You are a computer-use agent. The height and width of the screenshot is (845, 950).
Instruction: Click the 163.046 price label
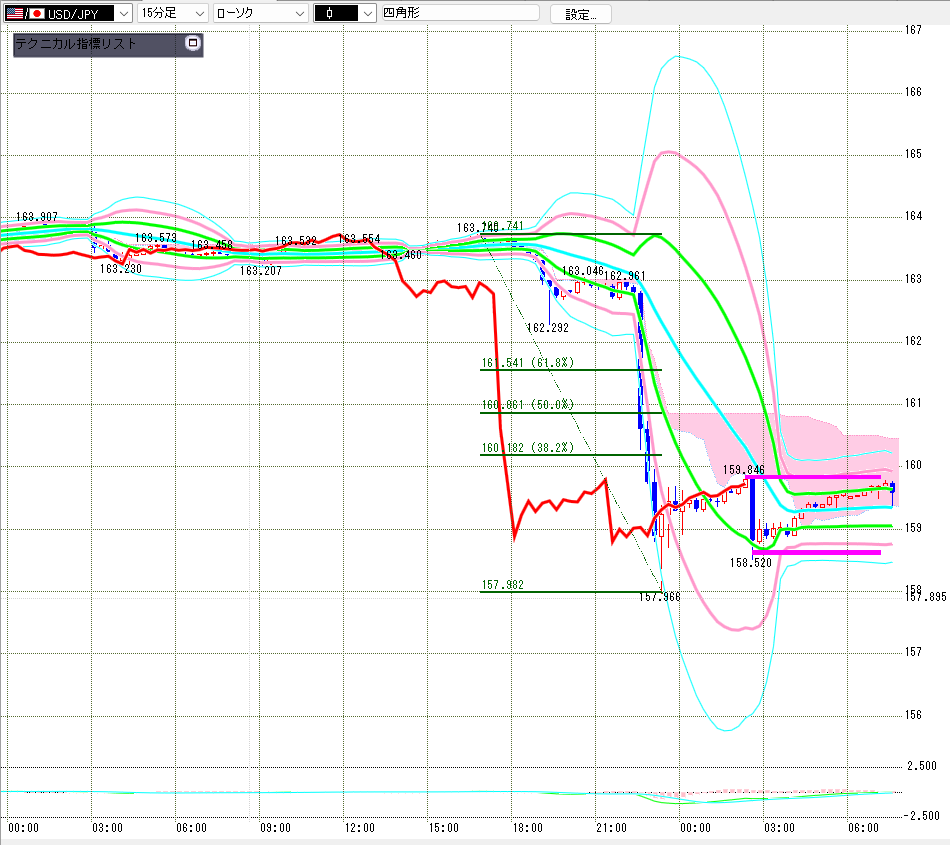583,271
